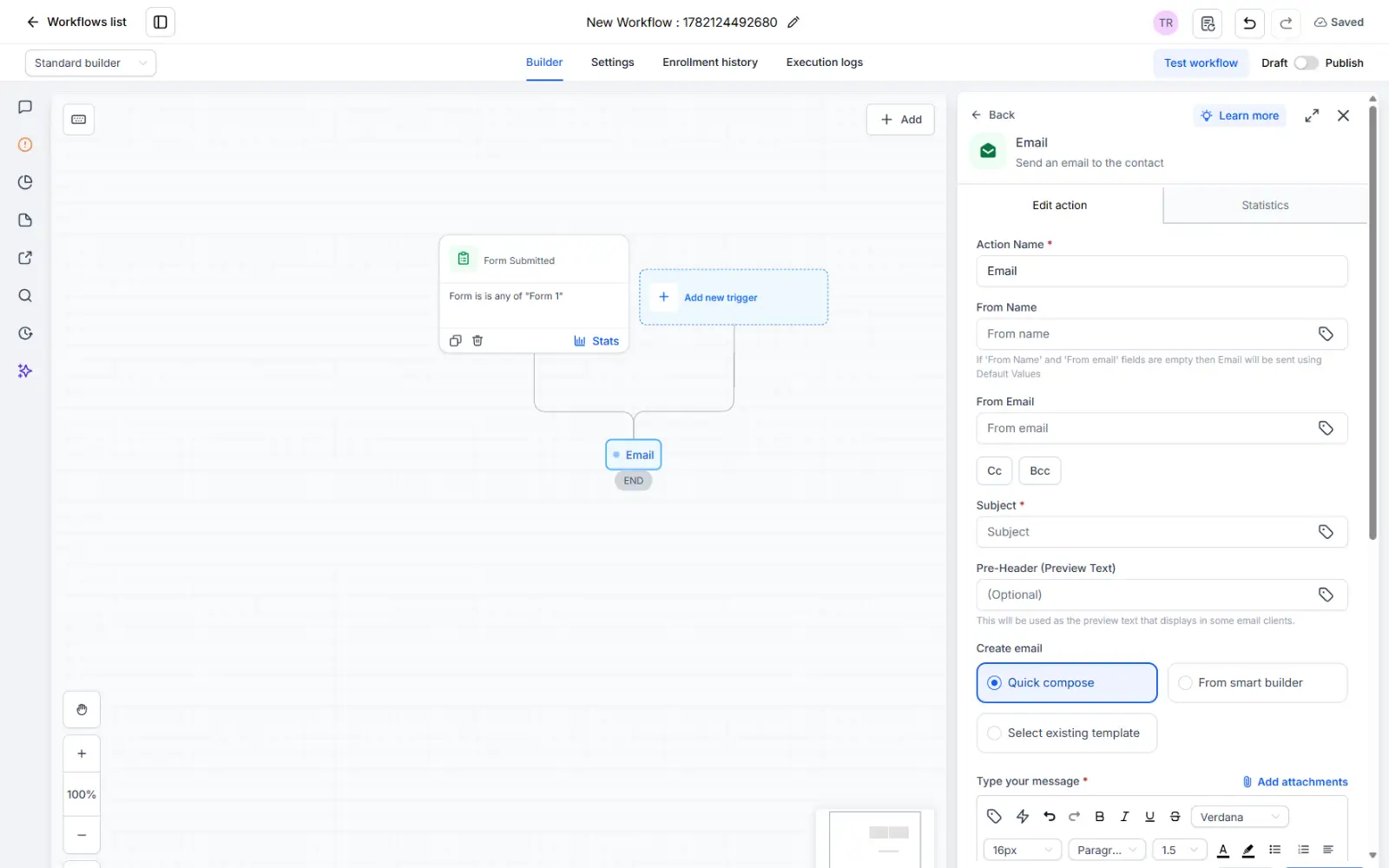Insert custom value tag in Pre-Header

click(x=1326, y=595)
